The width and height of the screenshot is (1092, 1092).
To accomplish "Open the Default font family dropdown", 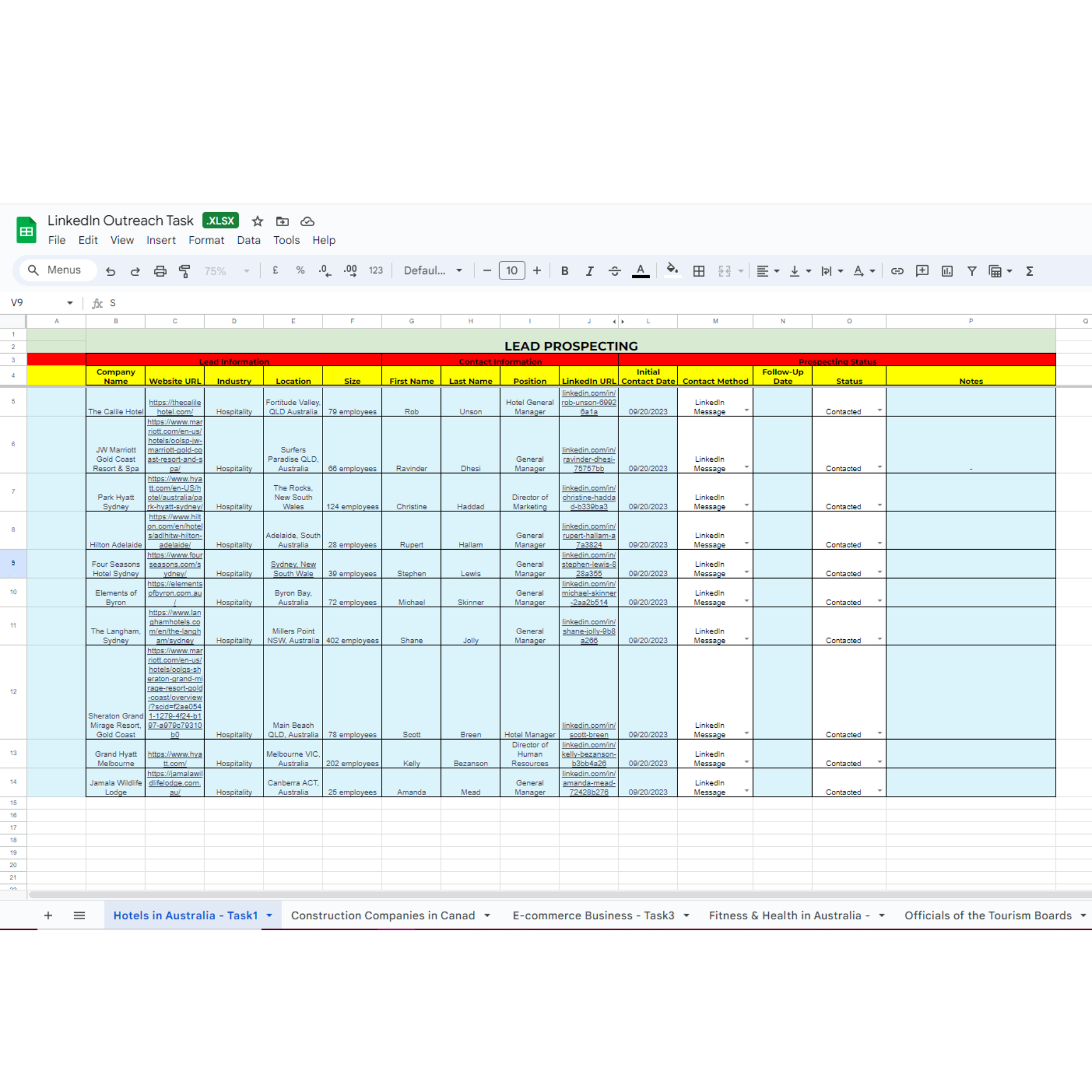I will click(x=433, y=271).
